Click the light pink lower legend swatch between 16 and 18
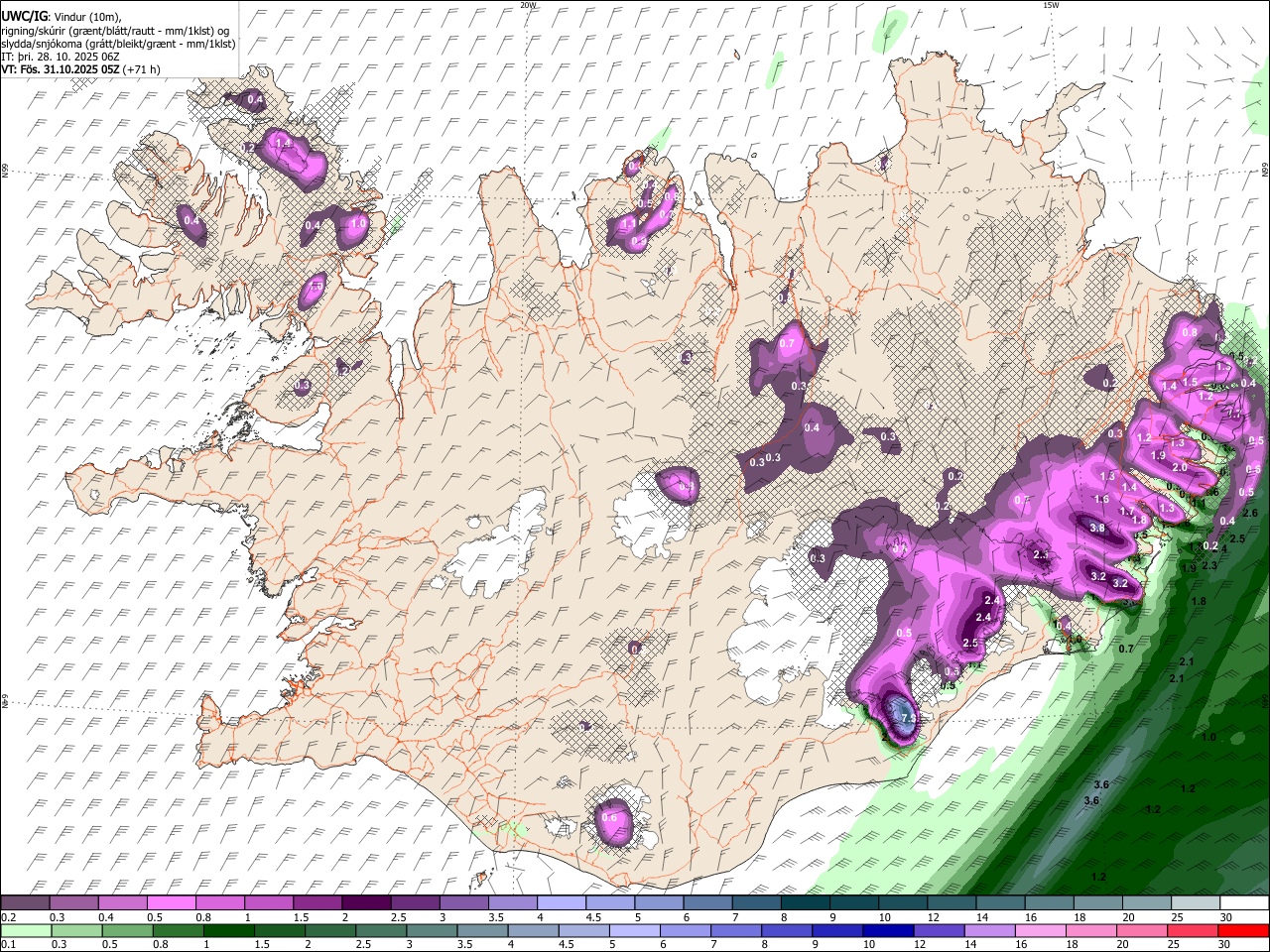This screenshot has height=952, width=1270. click(1040, 930)
